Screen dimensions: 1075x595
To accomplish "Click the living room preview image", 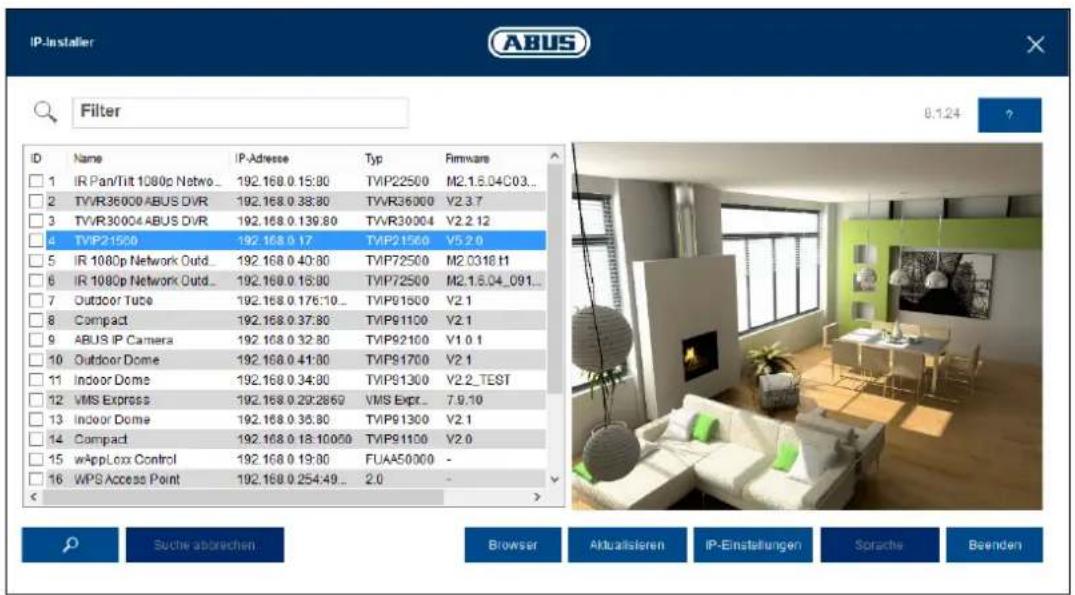I will point(807,326).
